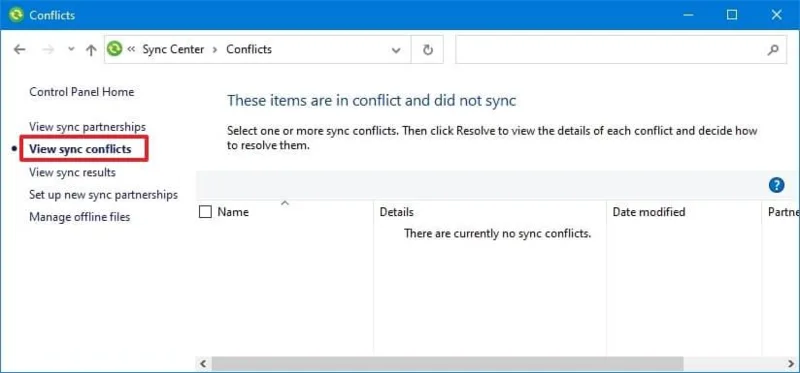Open the address bar history dropdown
800x373 pixels.
(x=396, y=50)
